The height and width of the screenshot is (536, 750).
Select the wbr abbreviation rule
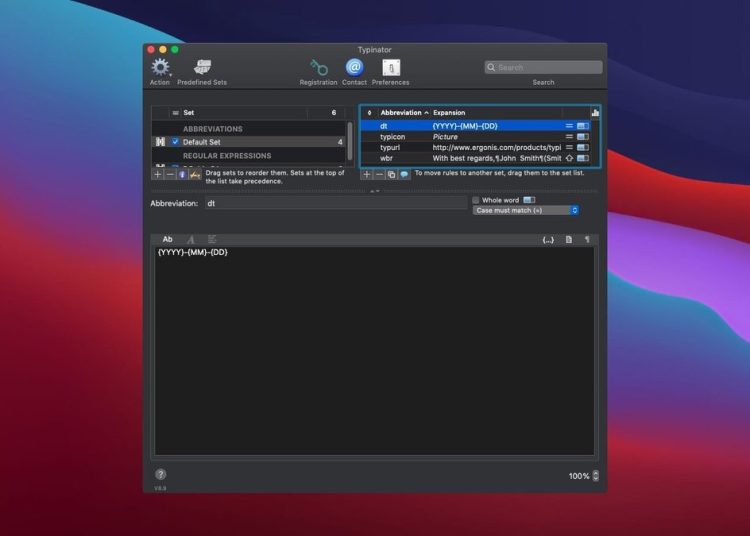tap(387, 158)
